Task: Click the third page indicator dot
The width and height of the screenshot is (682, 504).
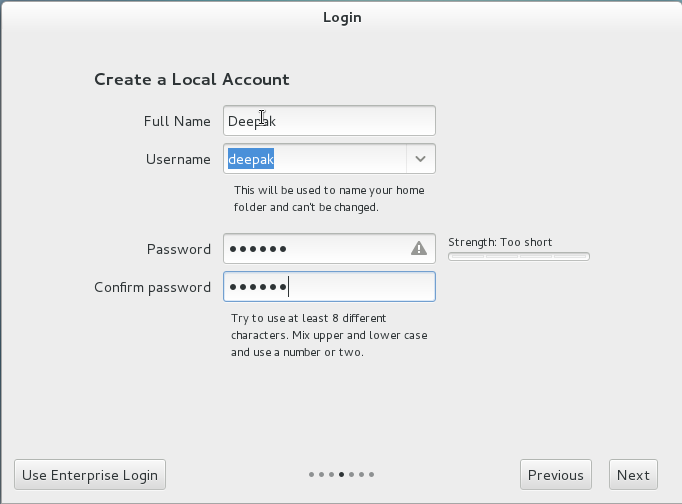Action: [332, 475]
